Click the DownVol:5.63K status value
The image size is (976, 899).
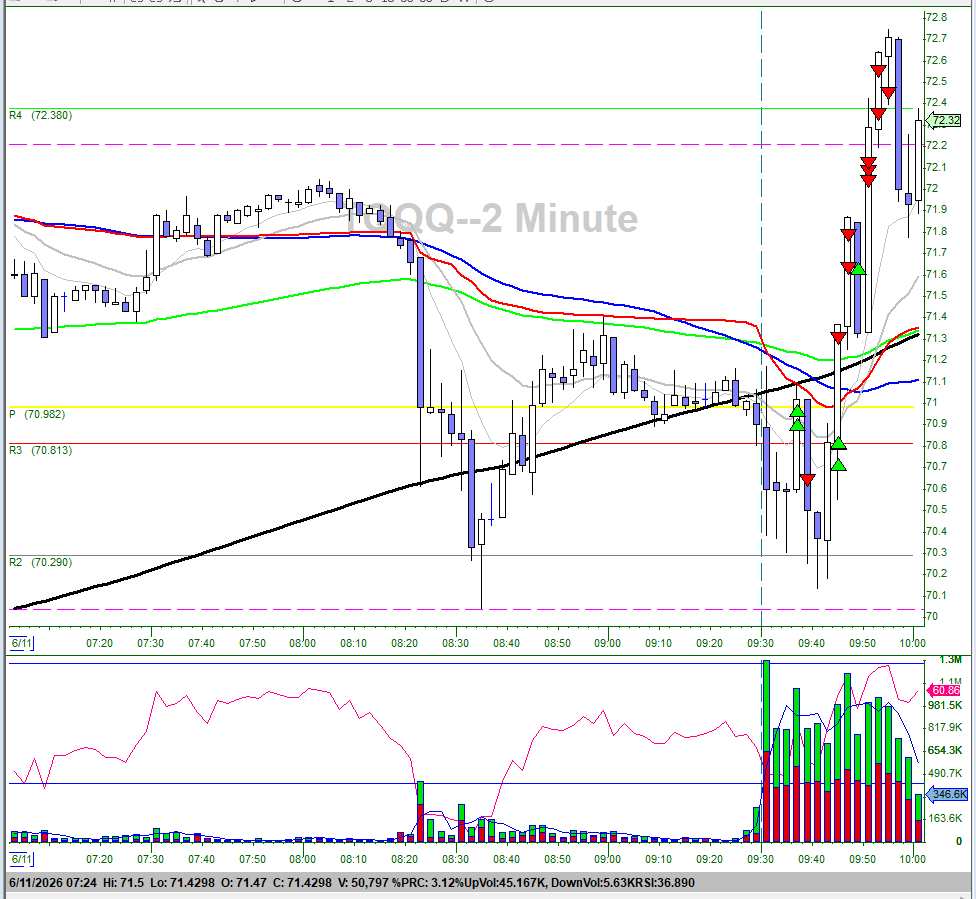tap(593, 883)
